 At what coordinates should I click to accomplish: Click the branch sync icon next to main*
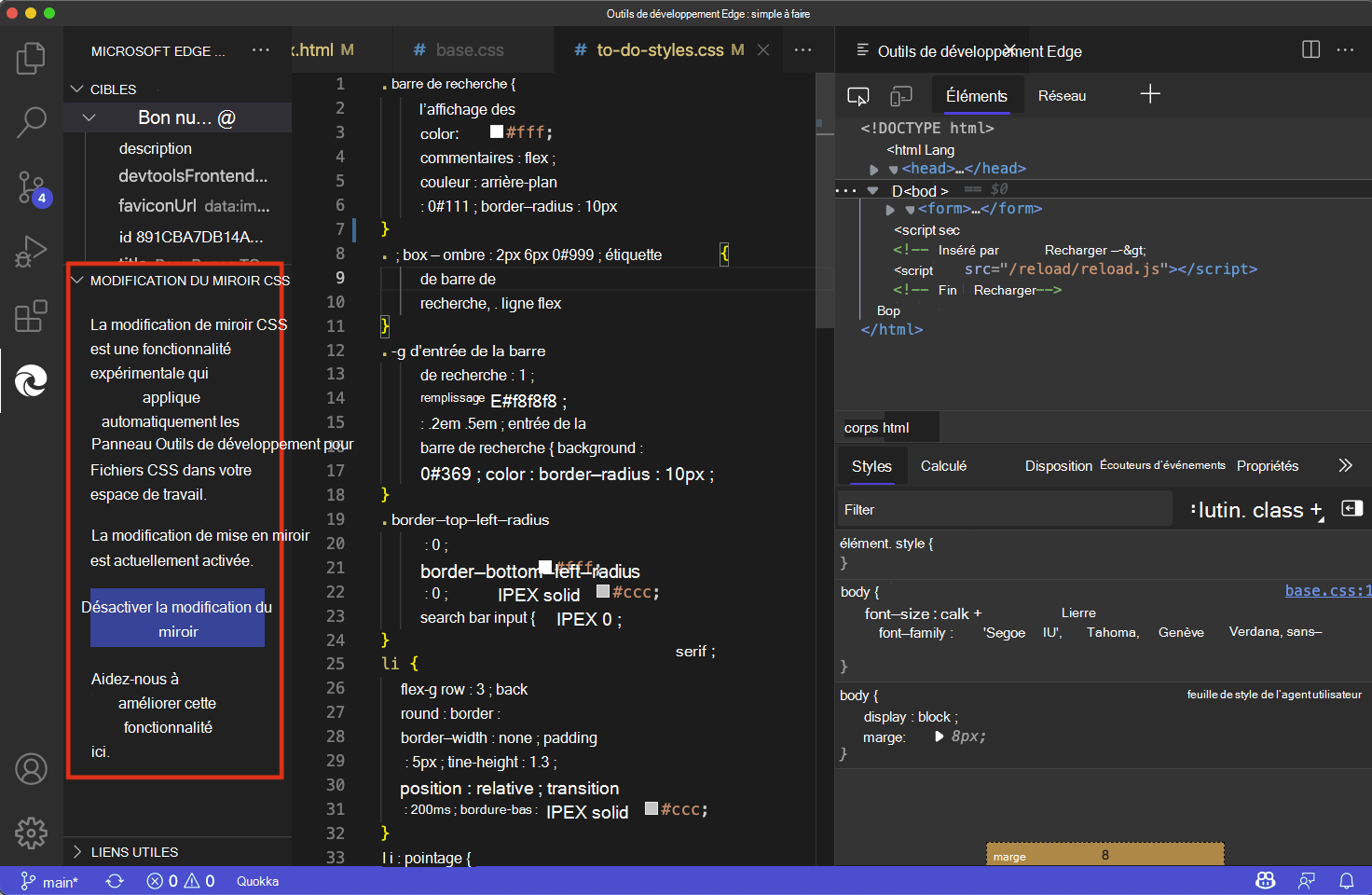114,880
